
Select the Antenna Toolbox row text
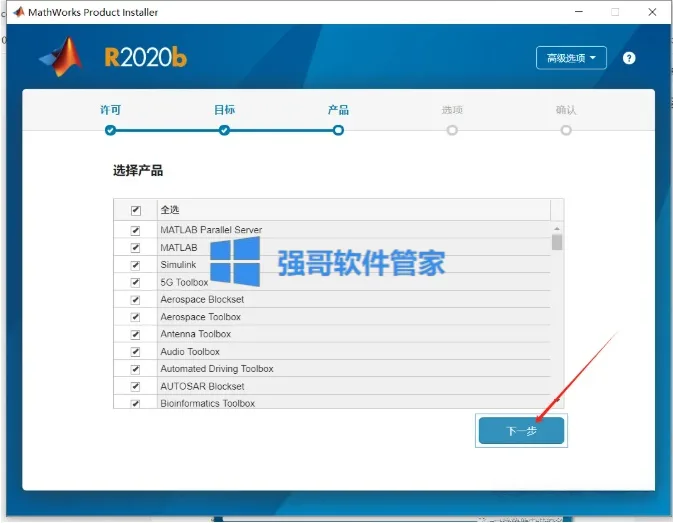tap(195, 334)
